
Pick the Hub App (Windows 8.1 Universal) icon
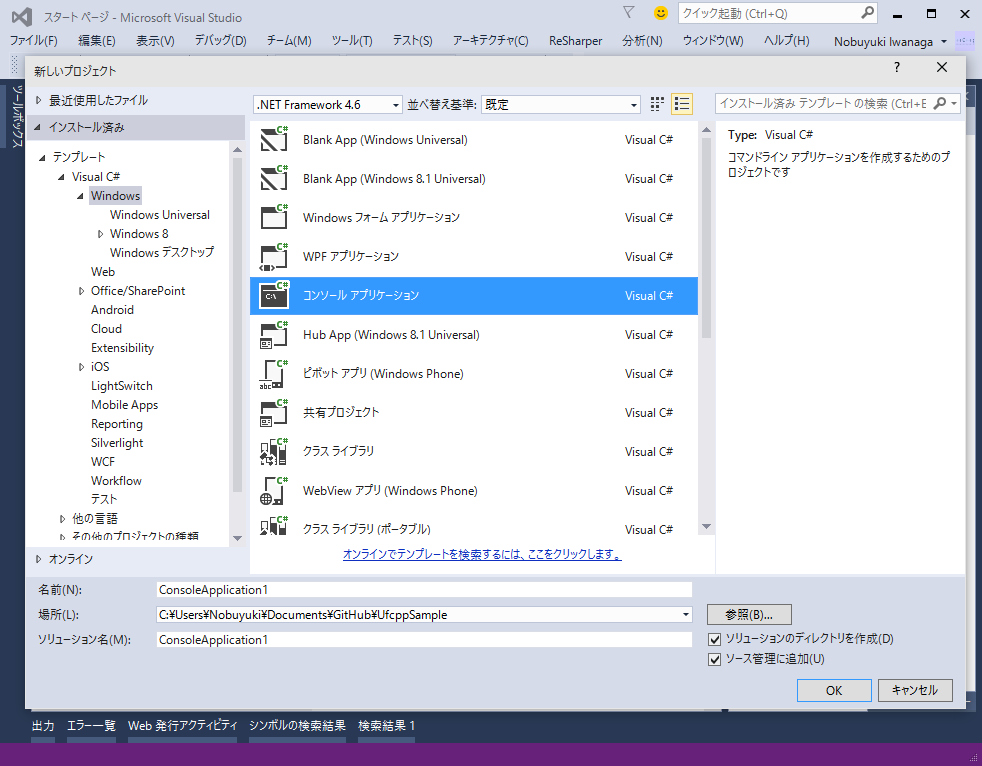pos(274,334)
